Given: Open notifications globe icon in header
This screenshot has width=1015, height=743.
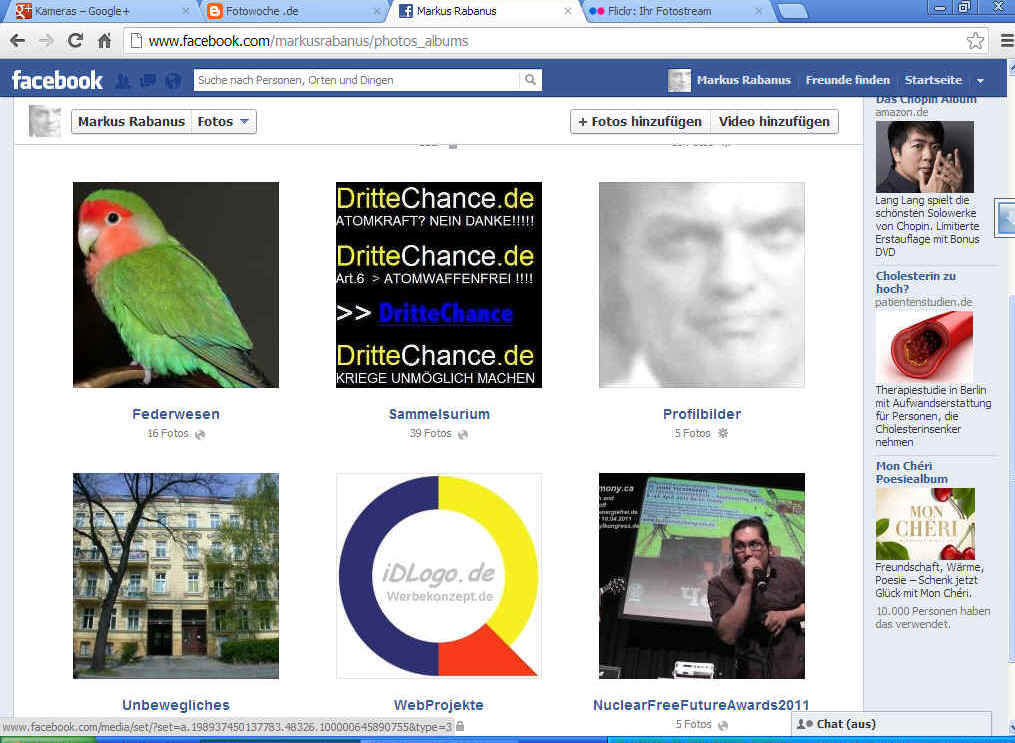Looking at the screenshot, I should (173, 81).
